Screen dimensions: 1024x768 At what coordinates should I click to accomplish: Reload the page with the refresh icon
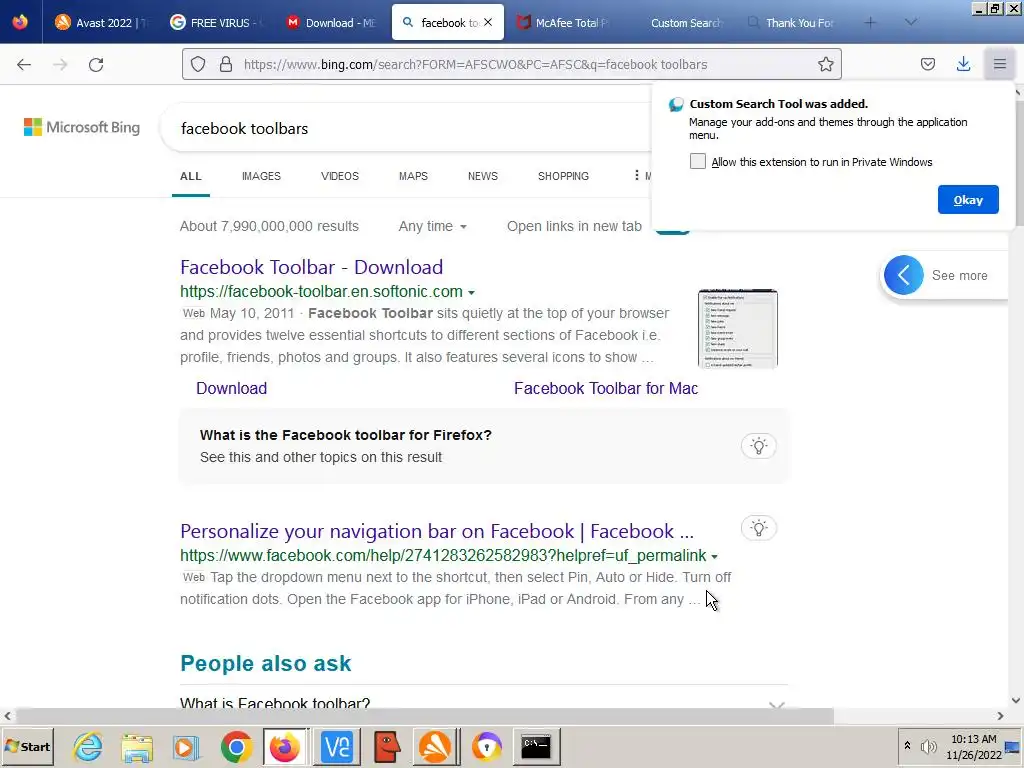click(96, 64)
